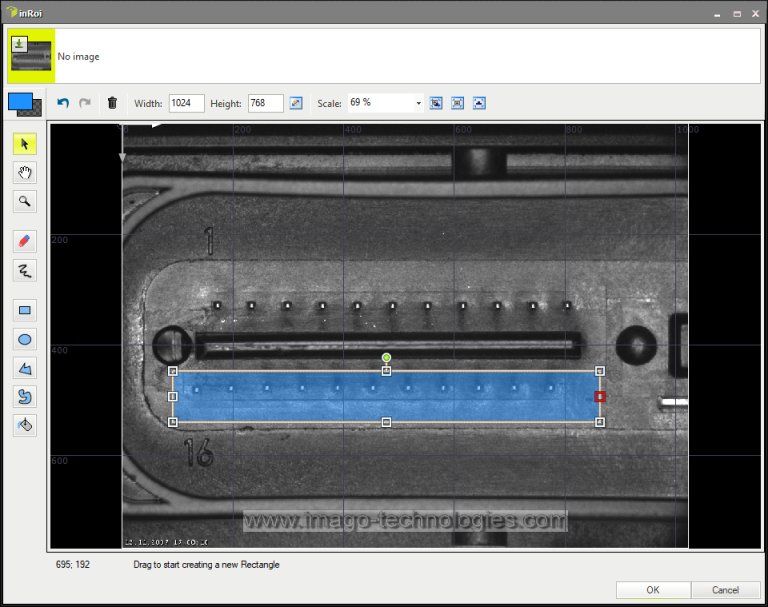The image size is (768, 607).
Task: Confirm with the OK button
Action: coord(653,590)
